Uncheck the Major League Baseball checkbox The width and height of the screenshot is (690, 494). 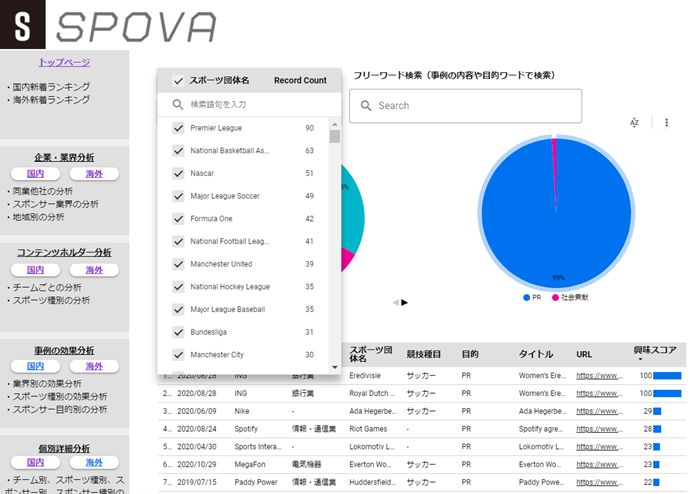(178, 309)
